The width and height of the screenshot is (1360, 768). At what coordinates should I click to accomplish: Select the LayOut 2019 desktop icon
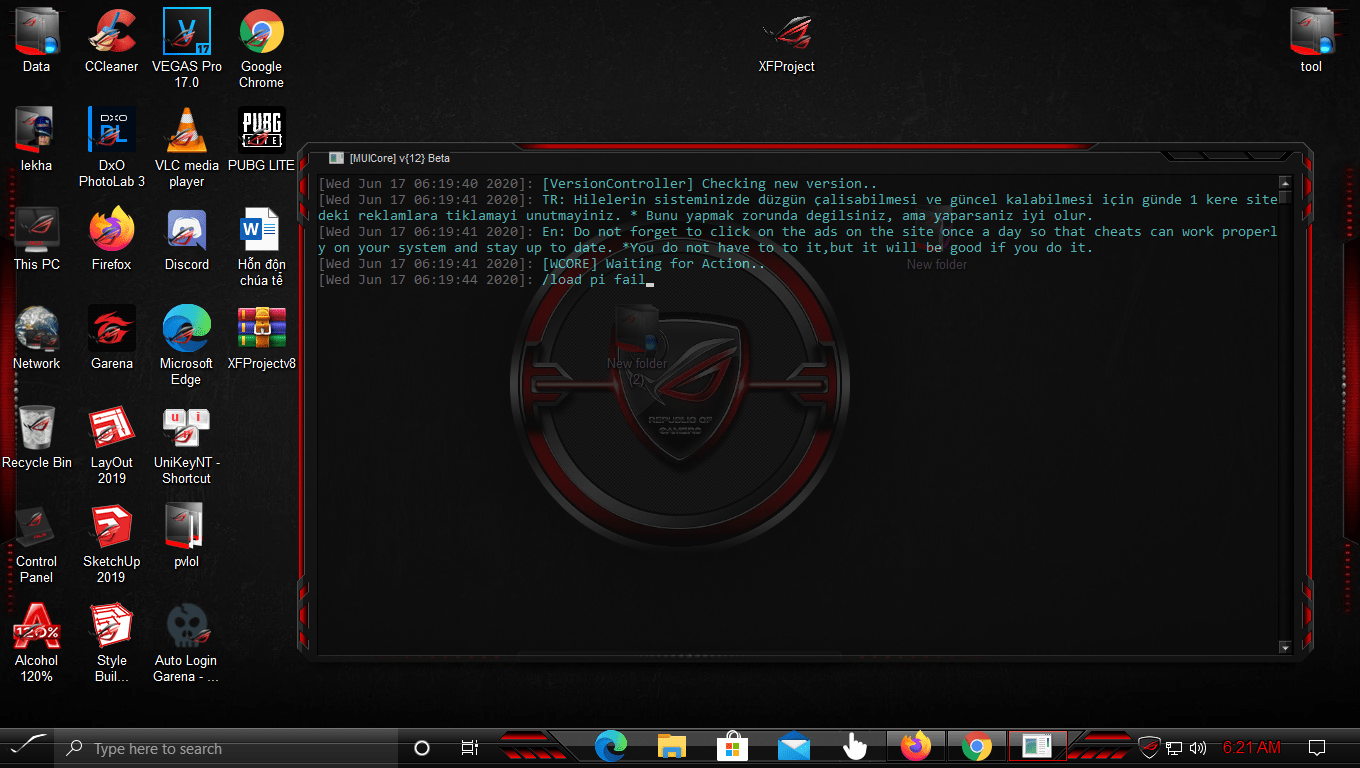pos(111,445)
